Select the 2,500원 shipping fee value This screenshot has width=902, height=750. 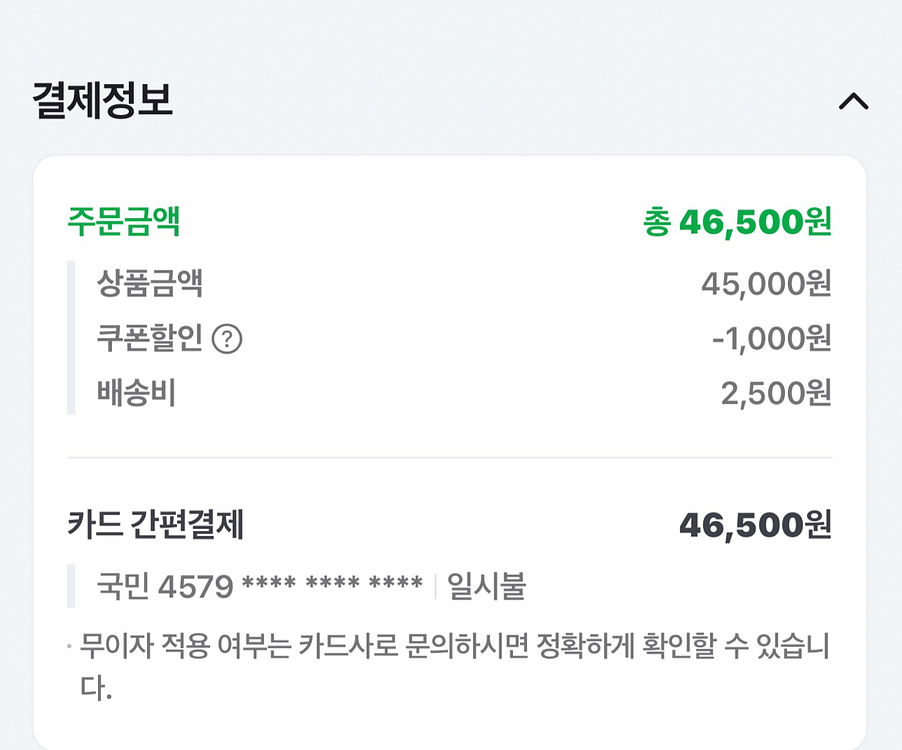(776, 394)
